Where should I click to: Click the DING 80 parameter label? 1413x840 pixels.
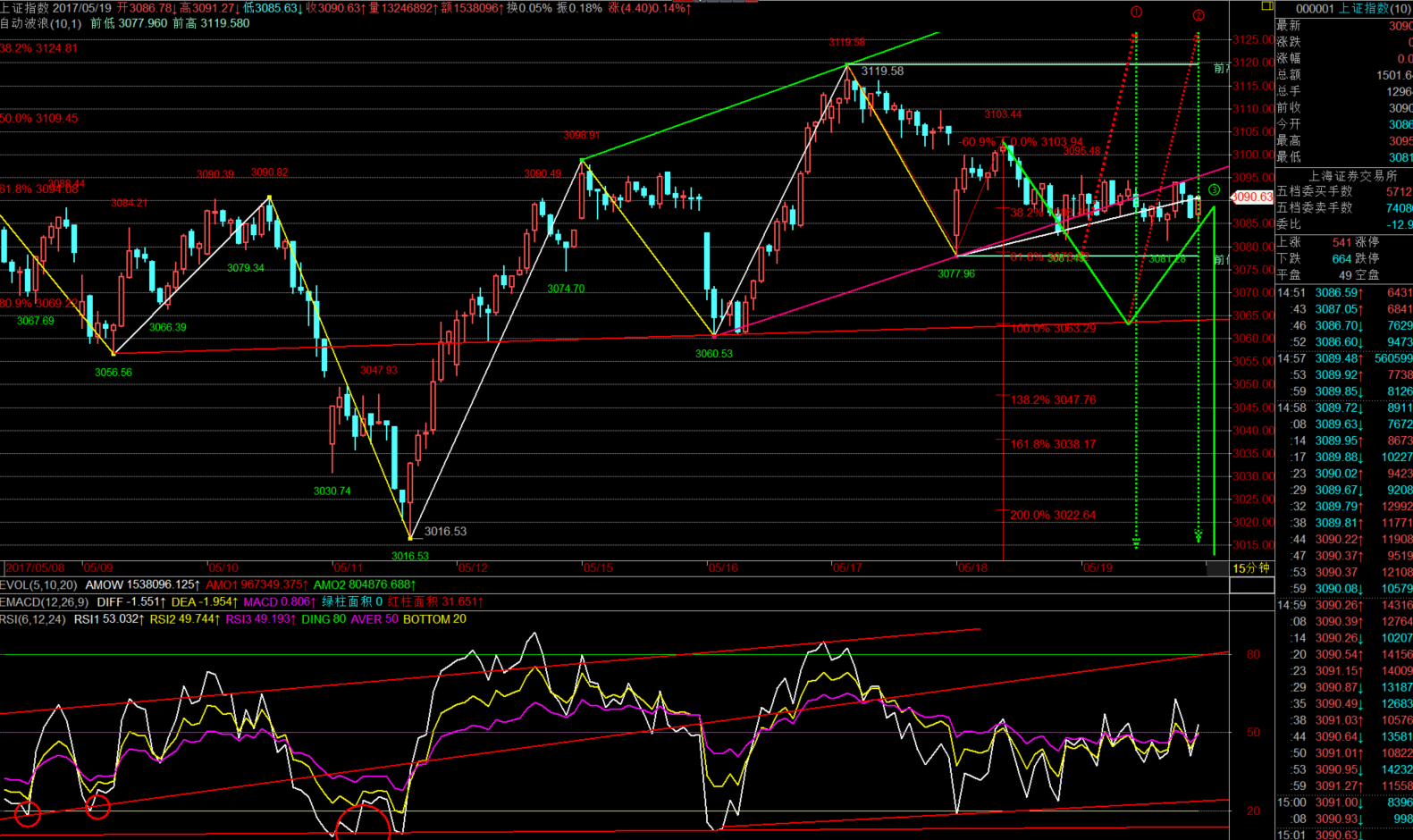click(324, 618)
